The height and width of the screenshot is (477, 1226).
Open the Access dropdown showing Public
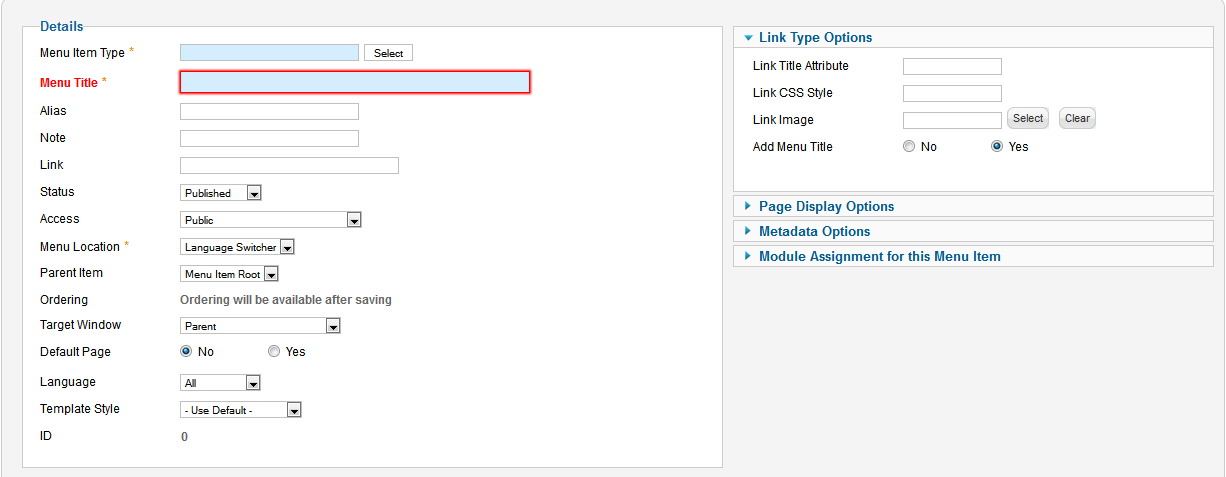[271, 220]
